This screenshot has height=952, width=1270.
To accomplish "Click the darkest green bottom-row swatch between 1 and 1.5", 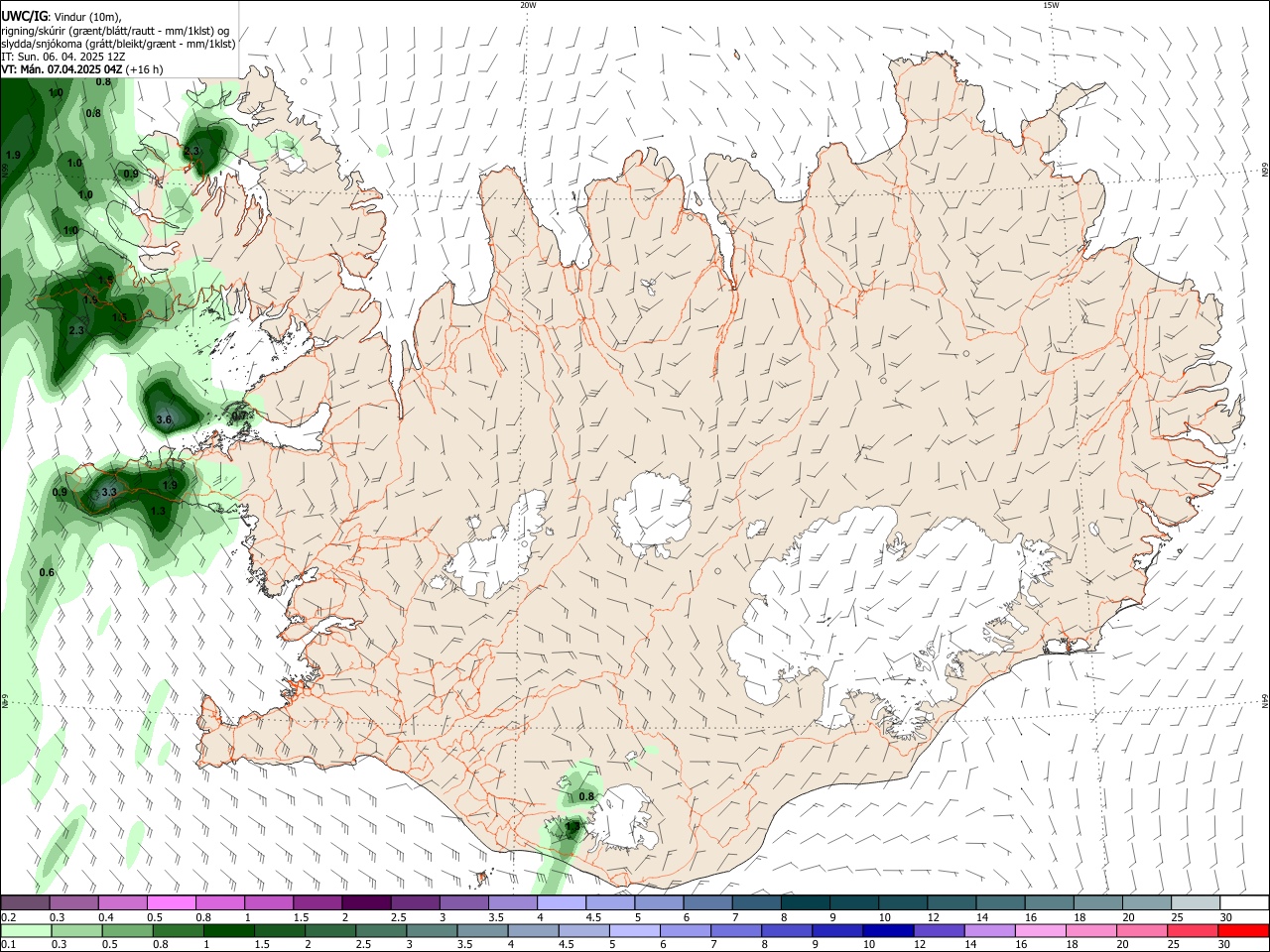I will click(229, 931).
